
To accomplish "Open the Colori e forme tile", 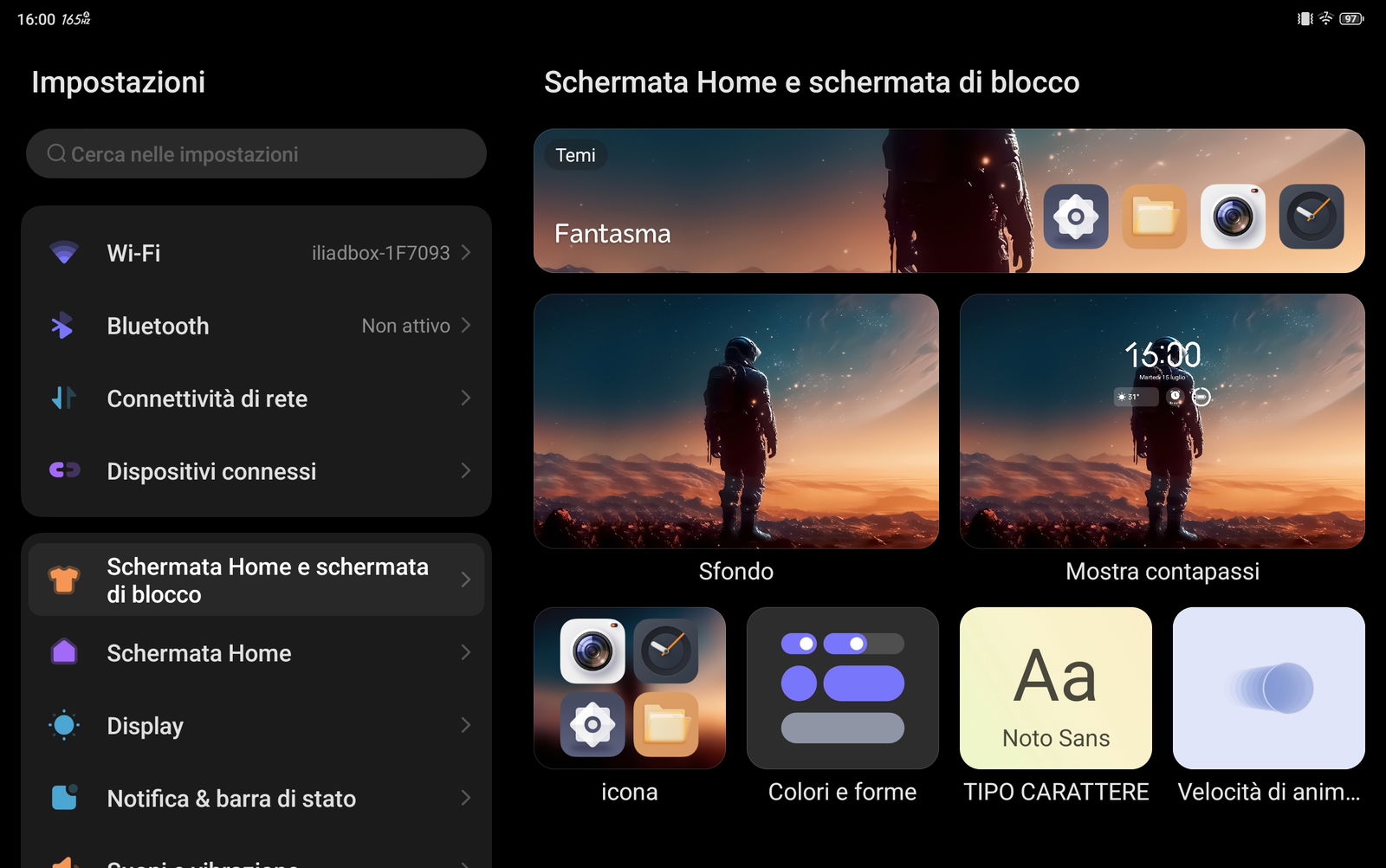I will [842, 689].
